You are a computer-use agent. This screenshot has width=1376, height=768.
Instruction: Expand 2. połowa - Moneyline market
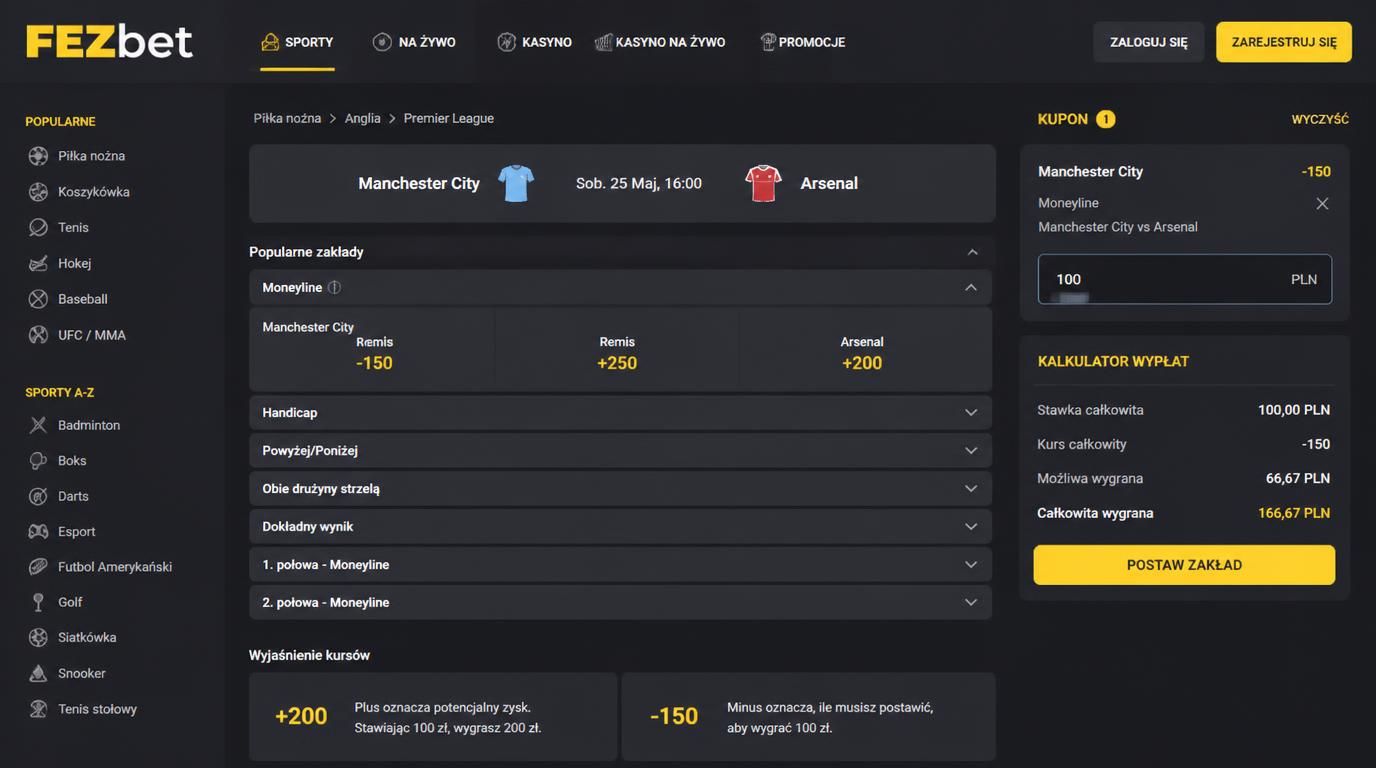coord(620,603)
